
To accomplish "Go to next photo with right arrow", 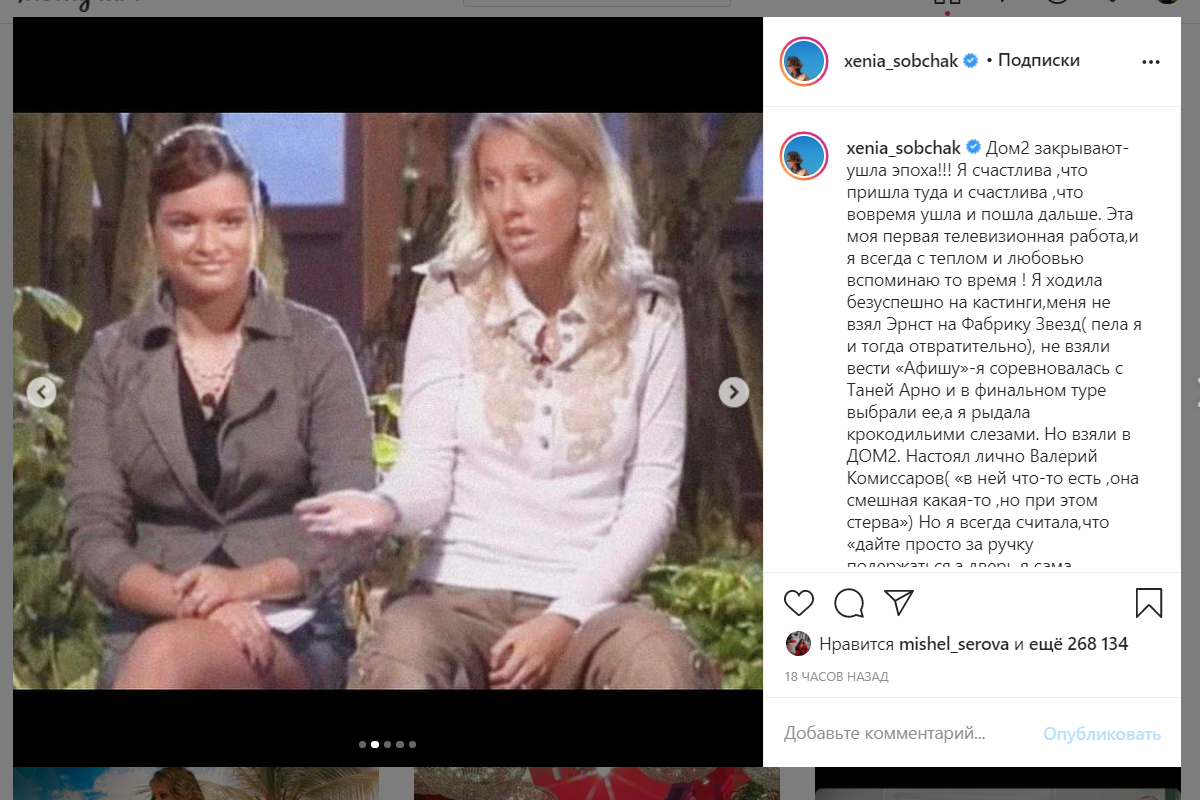I will pyautogui.click(x=734, y=392).
